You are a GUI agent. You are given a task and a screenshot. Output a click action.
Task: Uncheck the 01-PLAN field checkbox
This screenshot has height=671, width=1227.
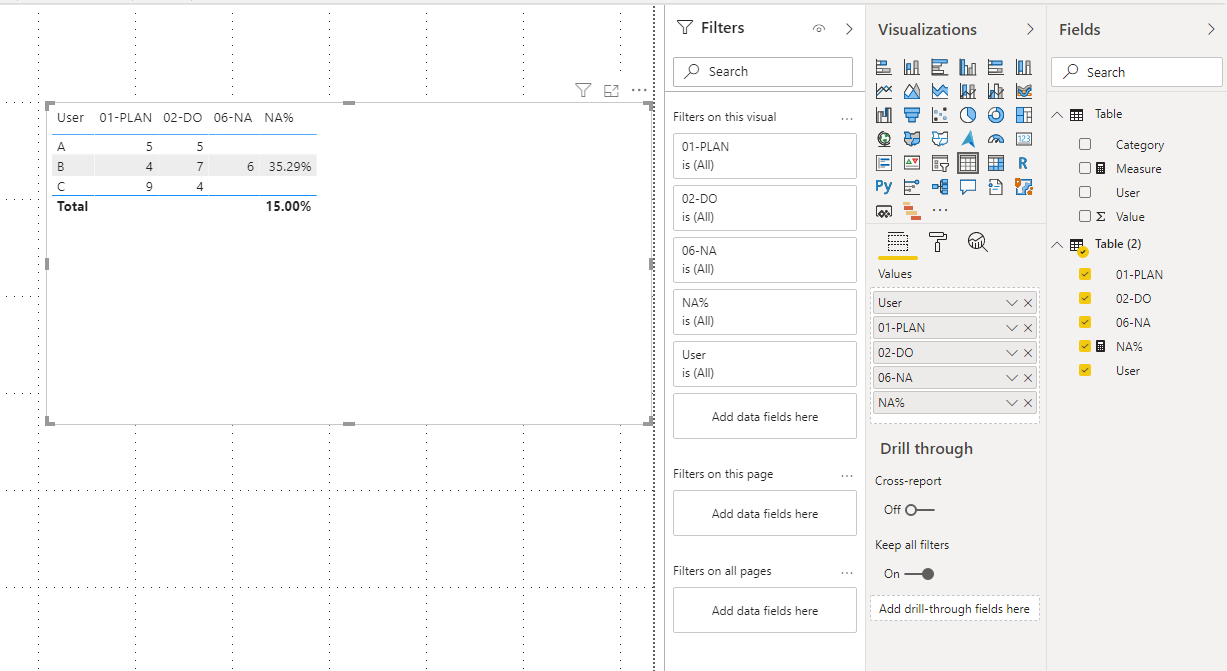tap(1085, 274)
